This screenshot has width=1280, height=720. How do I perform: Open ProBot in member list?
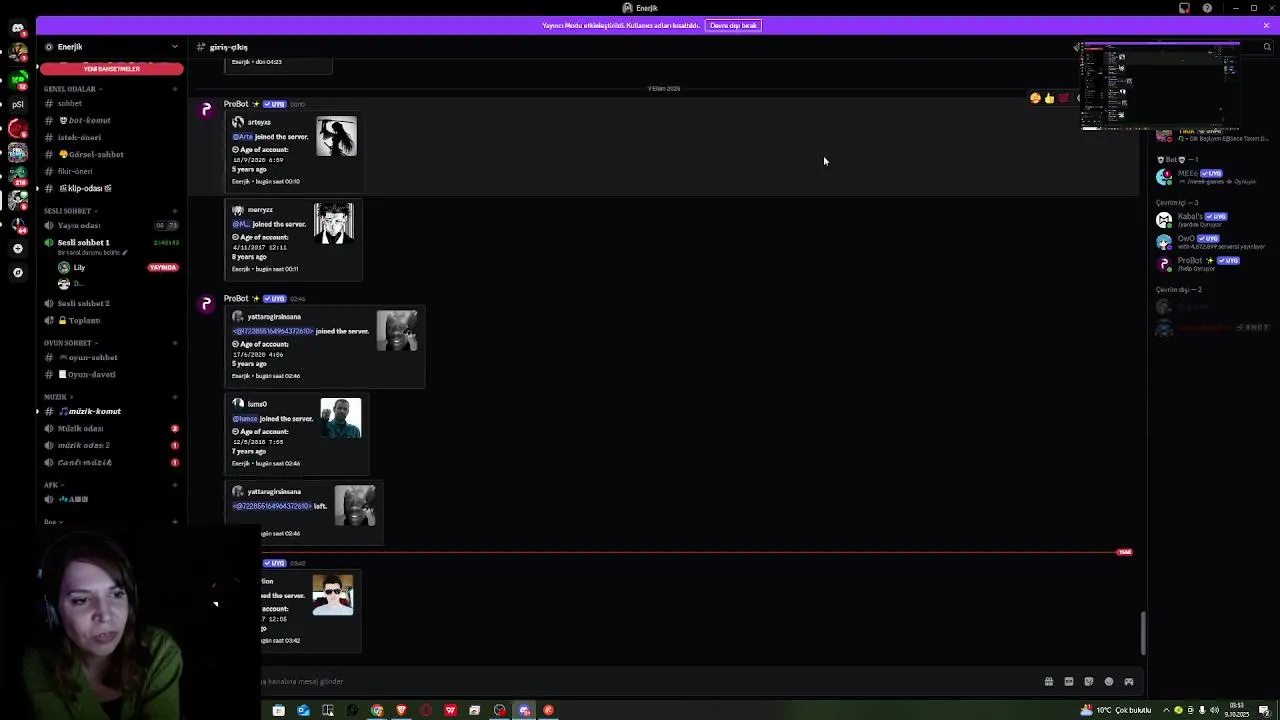pyautogui.click(x=1210, y=264)
